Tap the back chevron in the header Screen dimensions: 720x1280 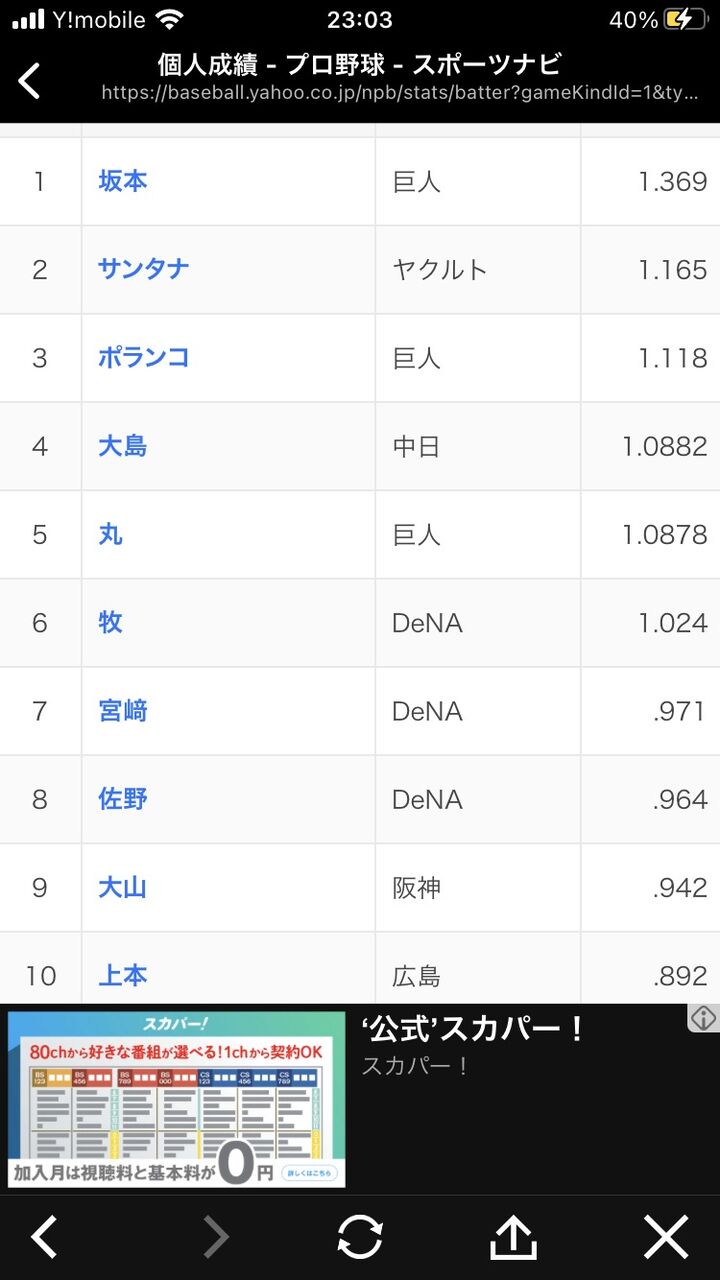coord(30,81)
